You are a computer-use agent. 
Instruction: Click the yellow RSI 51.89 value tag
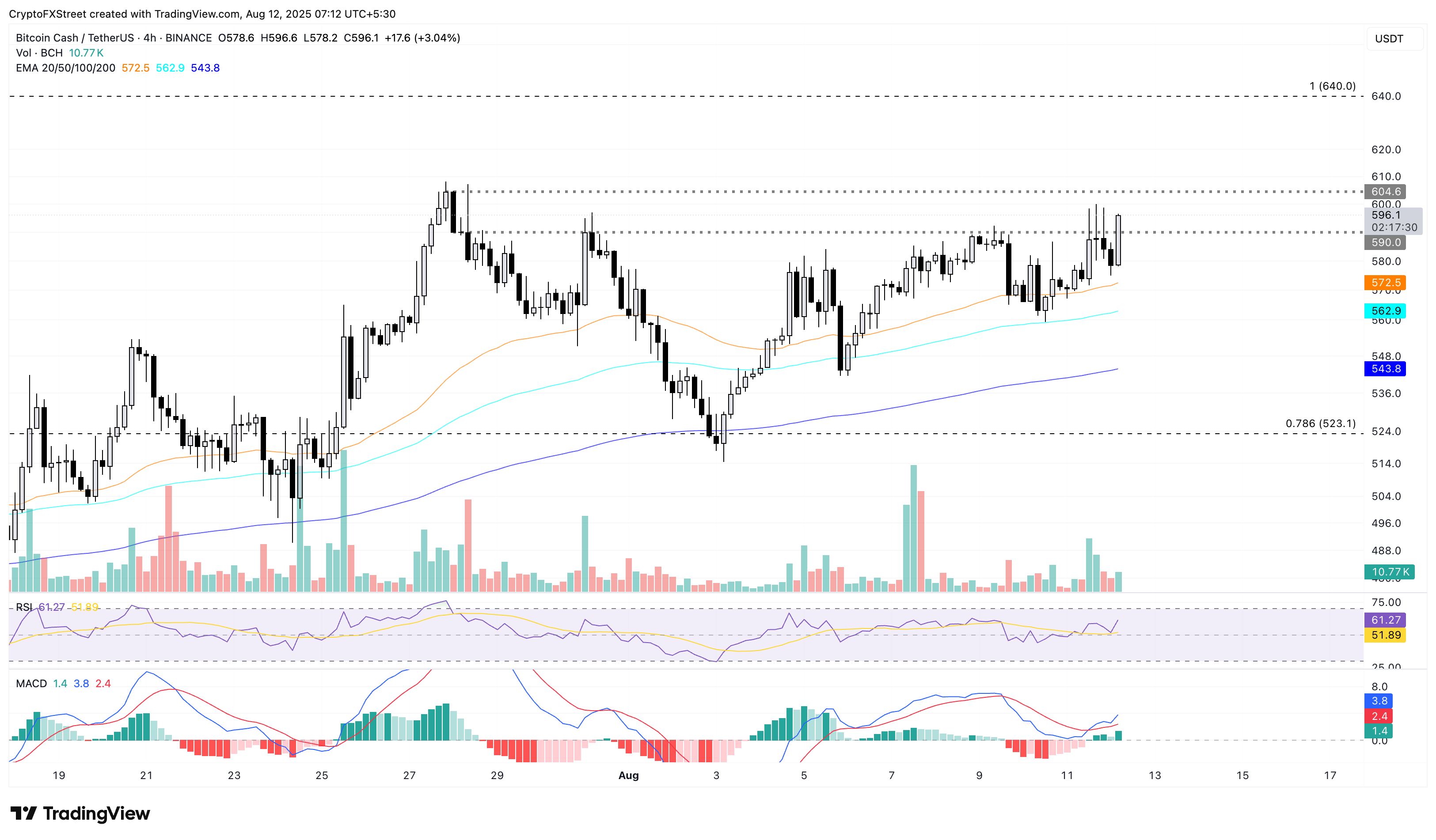pos(1385,635)
